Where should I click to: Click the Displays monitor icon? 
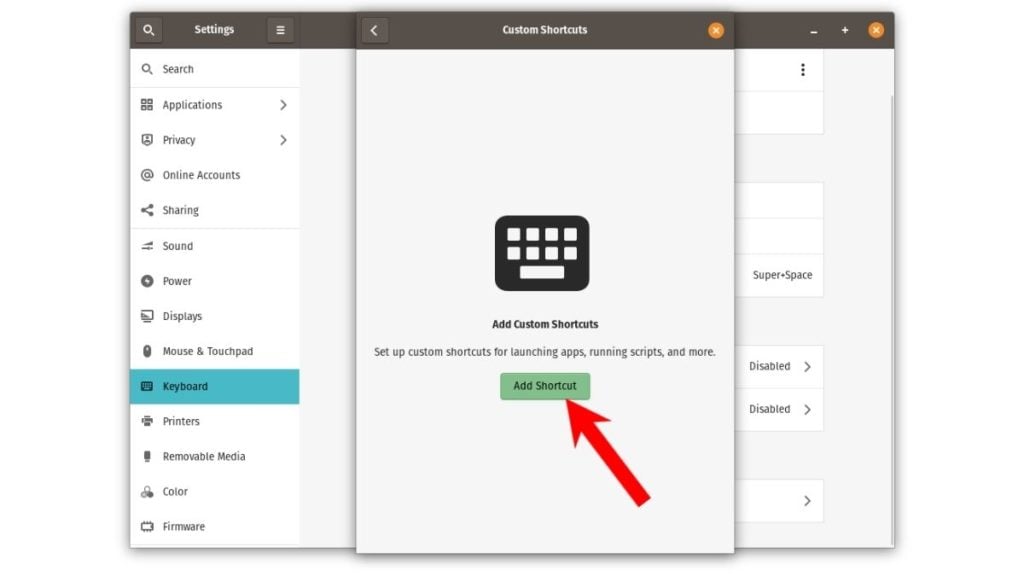(x=147, y=316)
